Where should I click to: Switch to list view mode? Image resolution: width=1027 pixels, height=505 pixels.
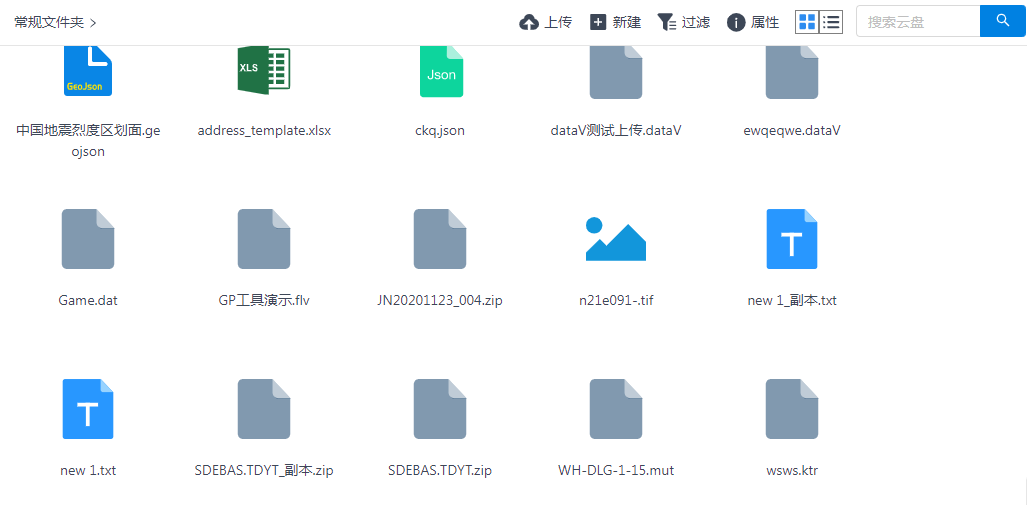point(831,22)
